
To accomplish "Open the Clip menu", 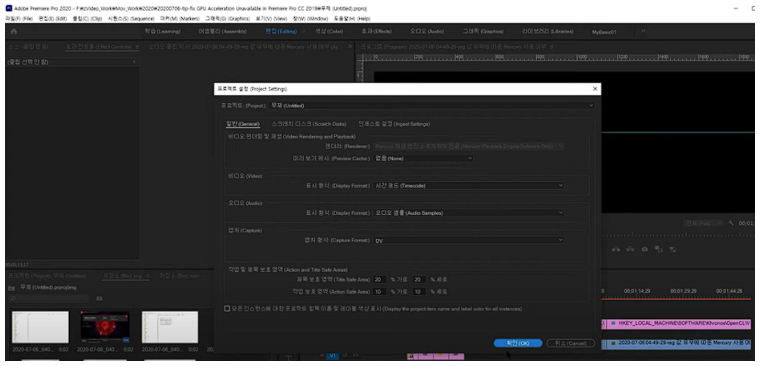I will coord(87,18).
